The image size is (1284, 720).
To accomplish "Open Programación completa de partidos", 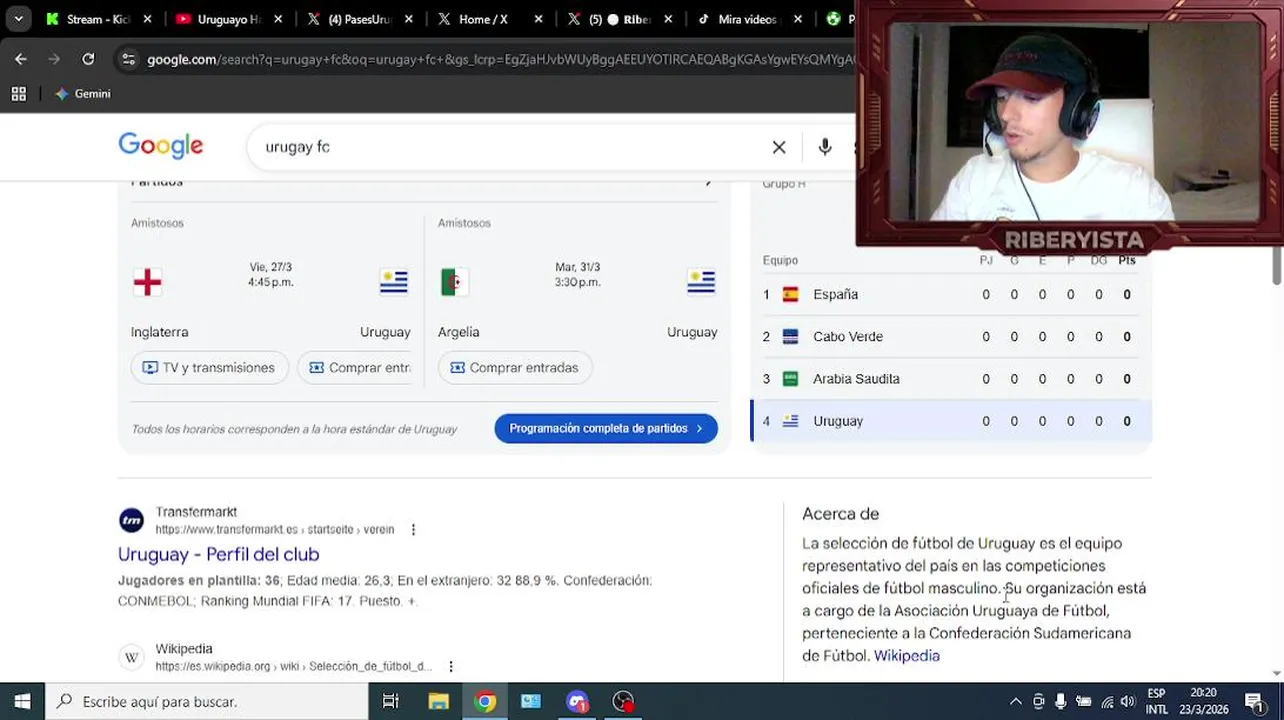I will [x=606, y=428].
